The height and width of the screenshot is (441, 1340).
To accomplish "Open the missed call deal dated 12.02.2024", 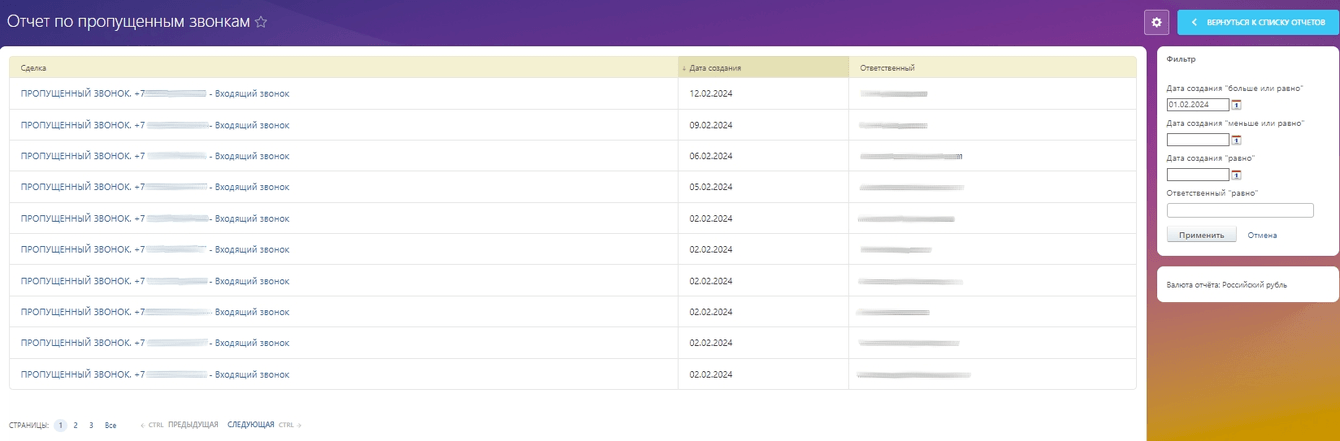I will (155, 94).
